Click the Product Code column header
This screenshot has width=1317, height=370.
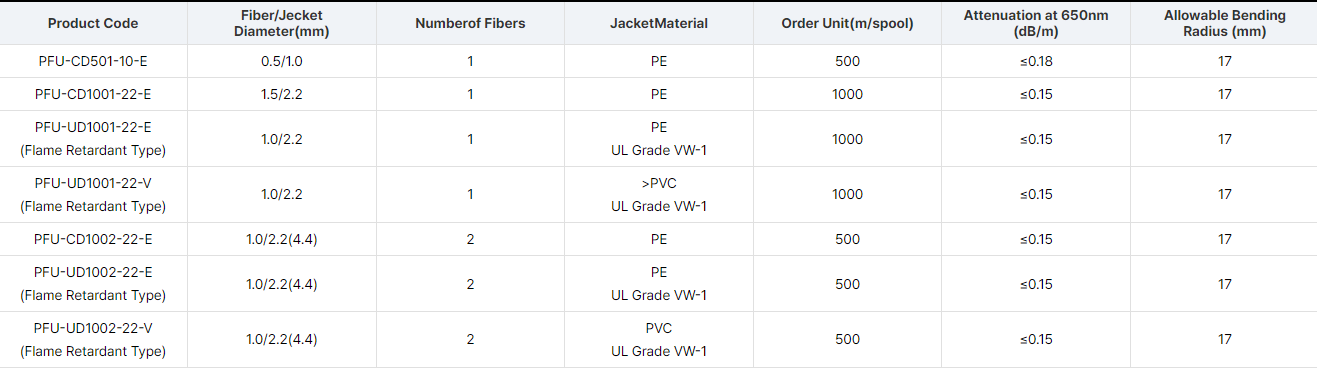(x=93, y=23)
